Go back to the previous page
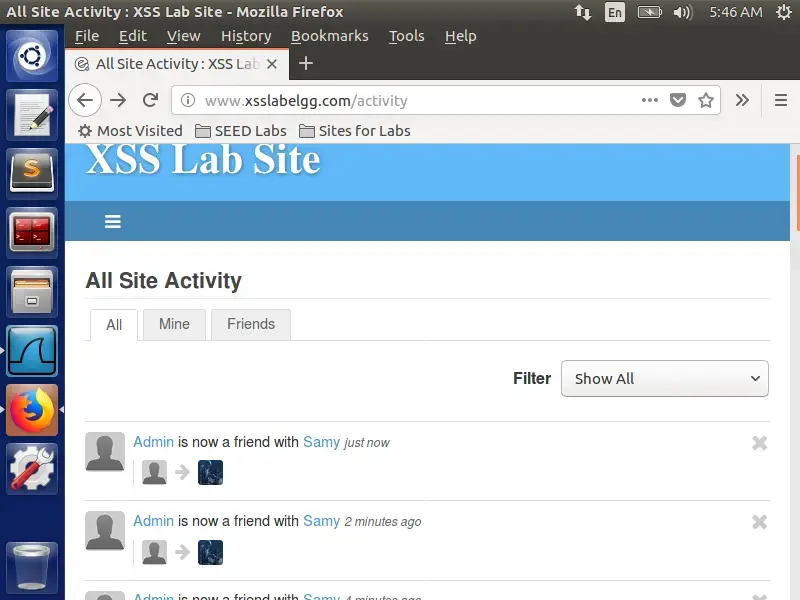The image size is (800, 600). point(85,100)
